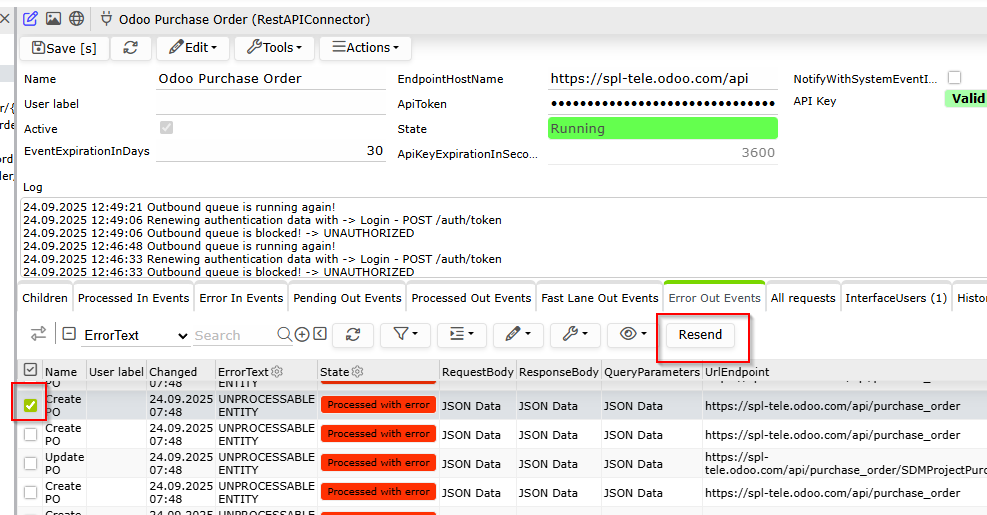987x515 pixels.
Task: Click the green Valid API Key badge
Action: 967,98
